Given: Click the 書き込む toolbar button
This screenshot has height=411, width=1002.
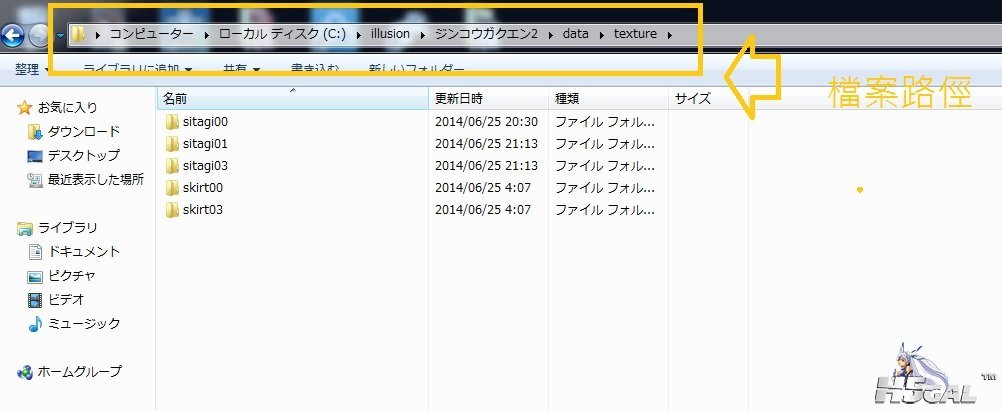Looking at the screenshot, I should pos(314,70).
